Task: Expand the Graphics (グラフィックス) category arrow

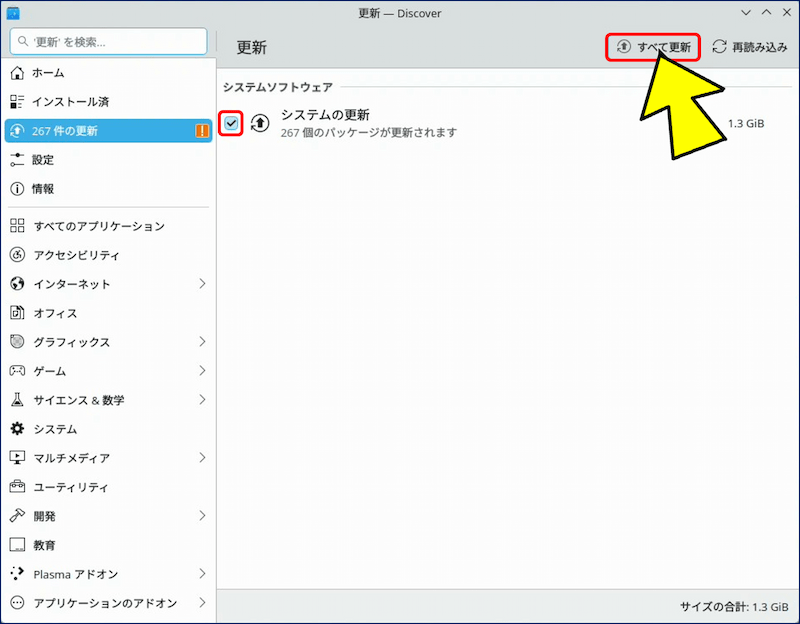Action: (x=202, y=342)
